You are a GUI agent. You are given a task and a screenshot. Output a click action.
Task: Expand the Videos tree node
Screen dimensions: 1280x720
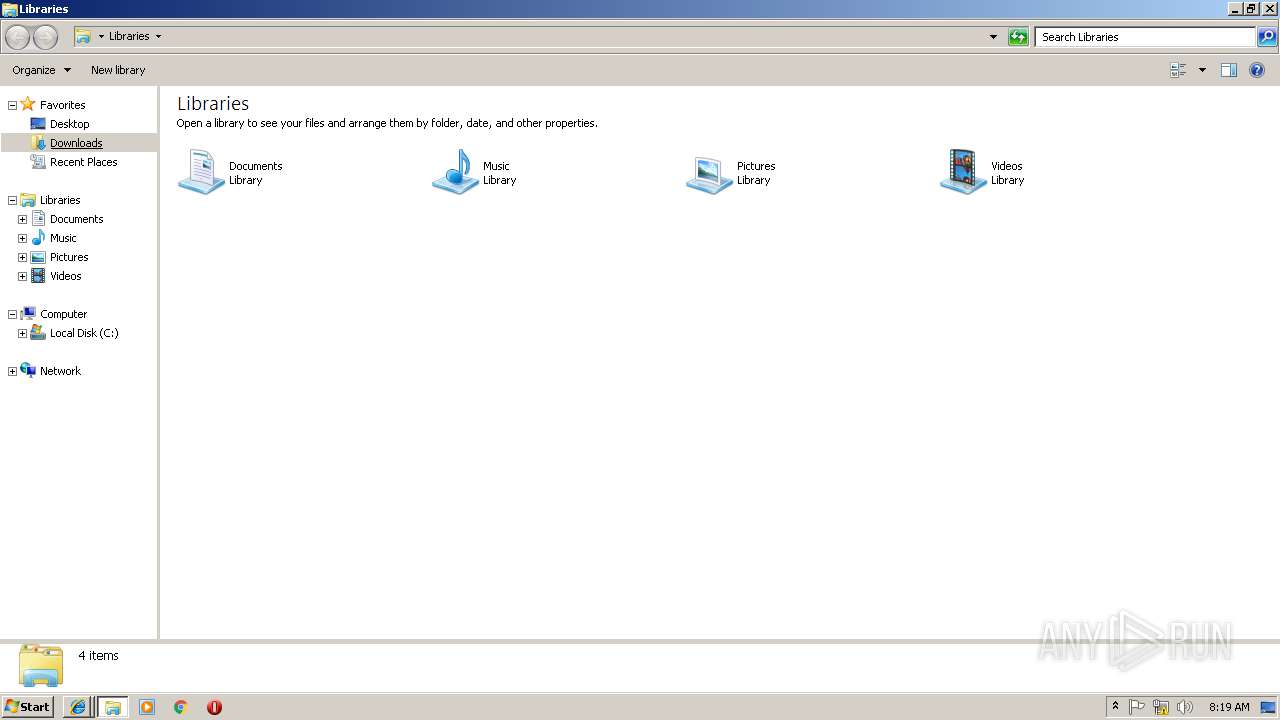coord(22,276)
